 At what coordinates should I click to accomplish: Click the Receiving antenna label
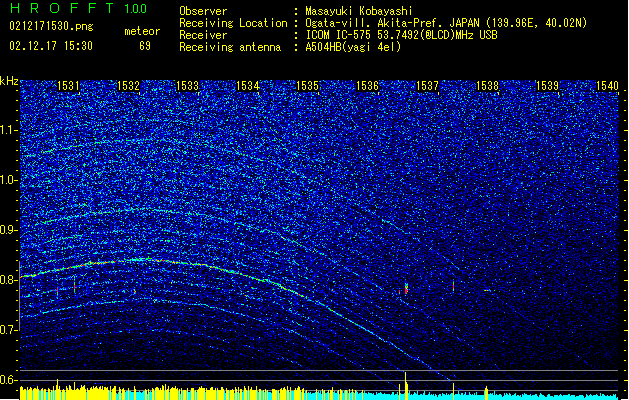230,47
